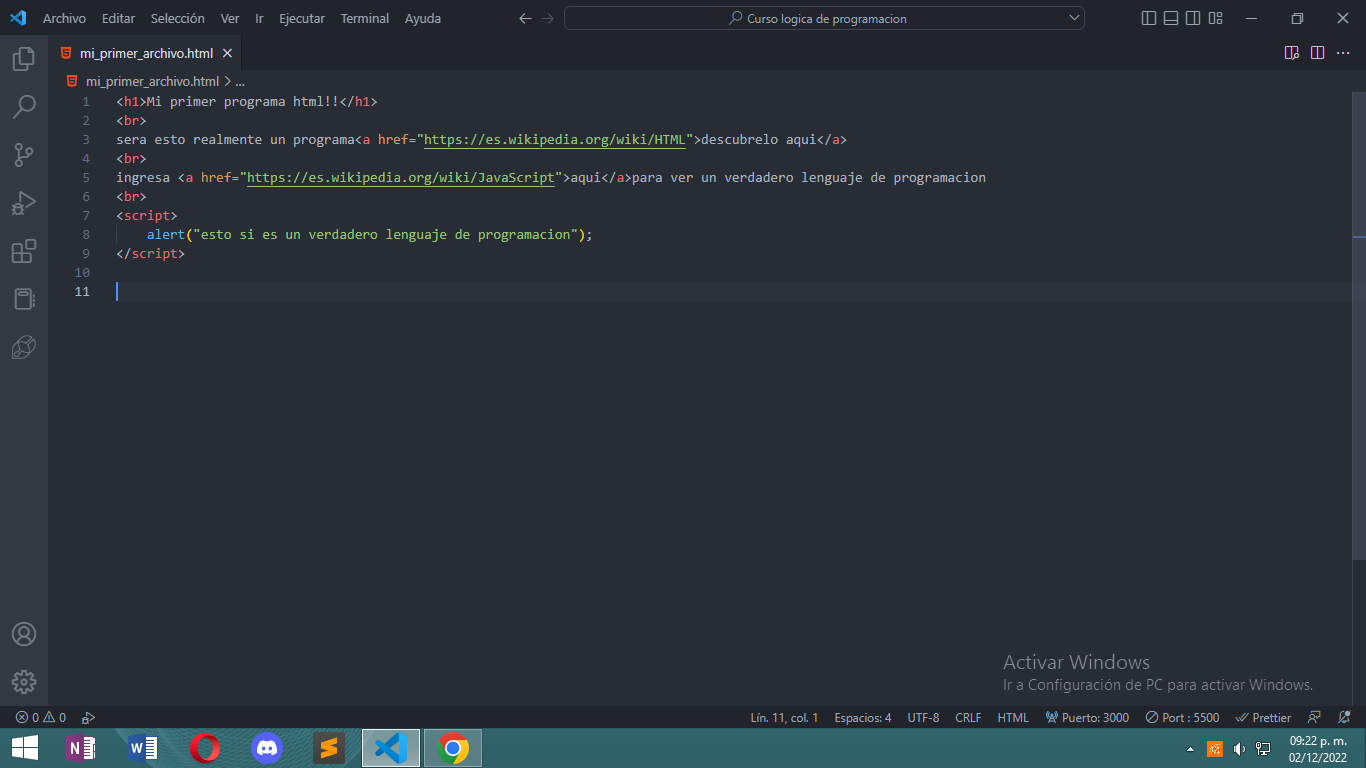The image size is (1366, 768).
Task: Open the Windows Start menu
Action: click(x=24, y=748)
